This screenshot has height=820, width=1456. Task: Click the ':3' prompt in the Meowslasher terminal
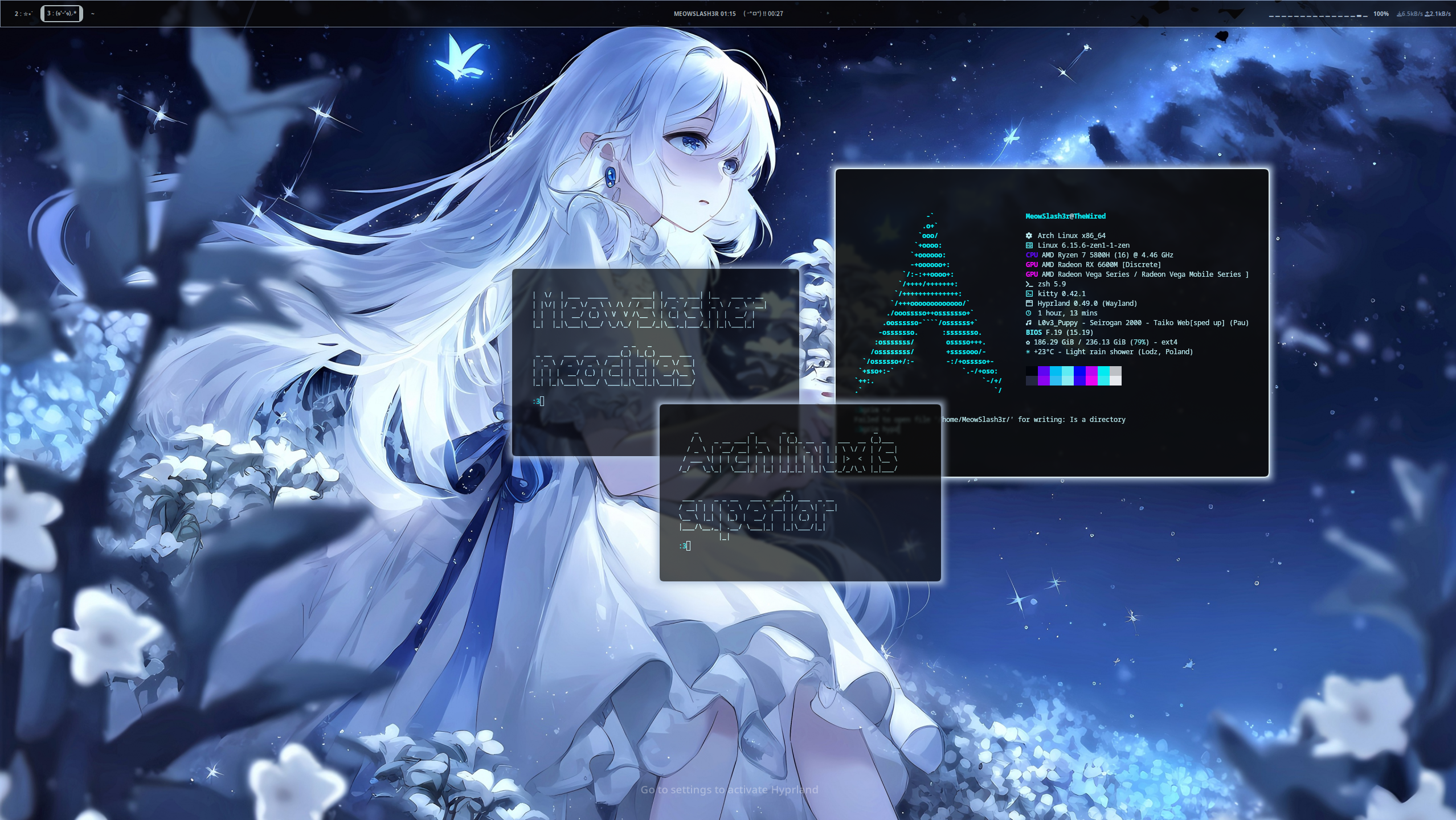537,401
